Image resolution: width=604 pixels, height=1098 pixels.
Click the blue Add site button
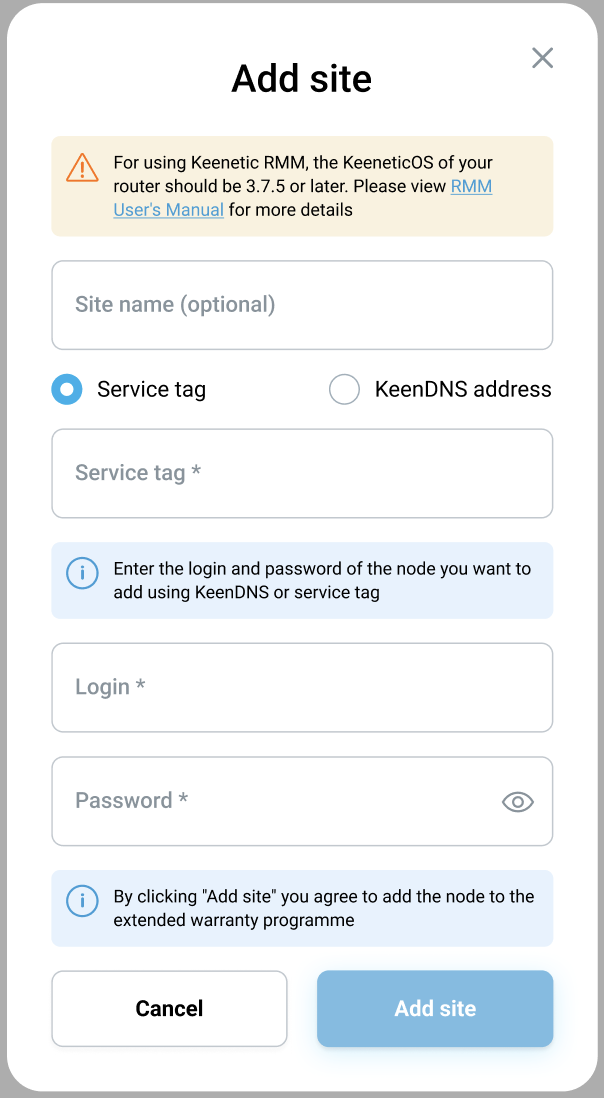click(x=435, y=1008)
